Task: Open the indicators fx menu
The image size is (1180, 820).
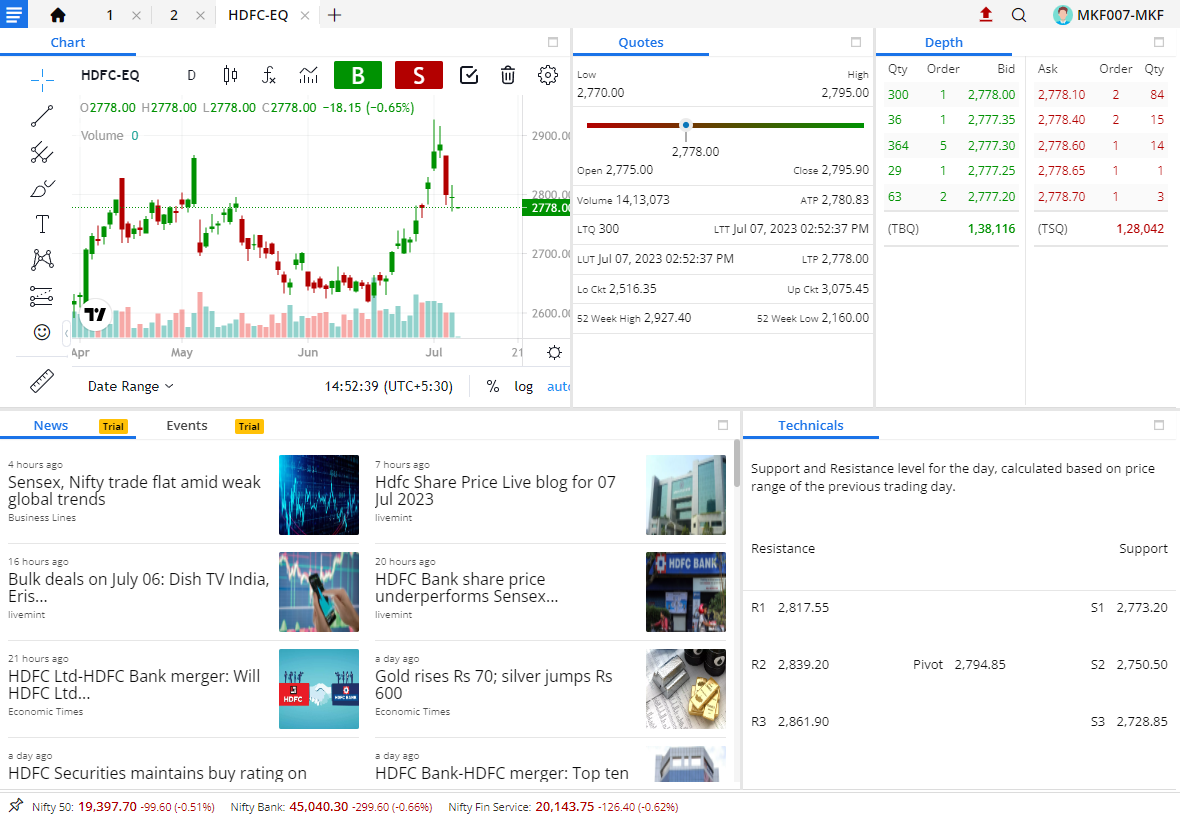Action: click(x=269, y=75)
